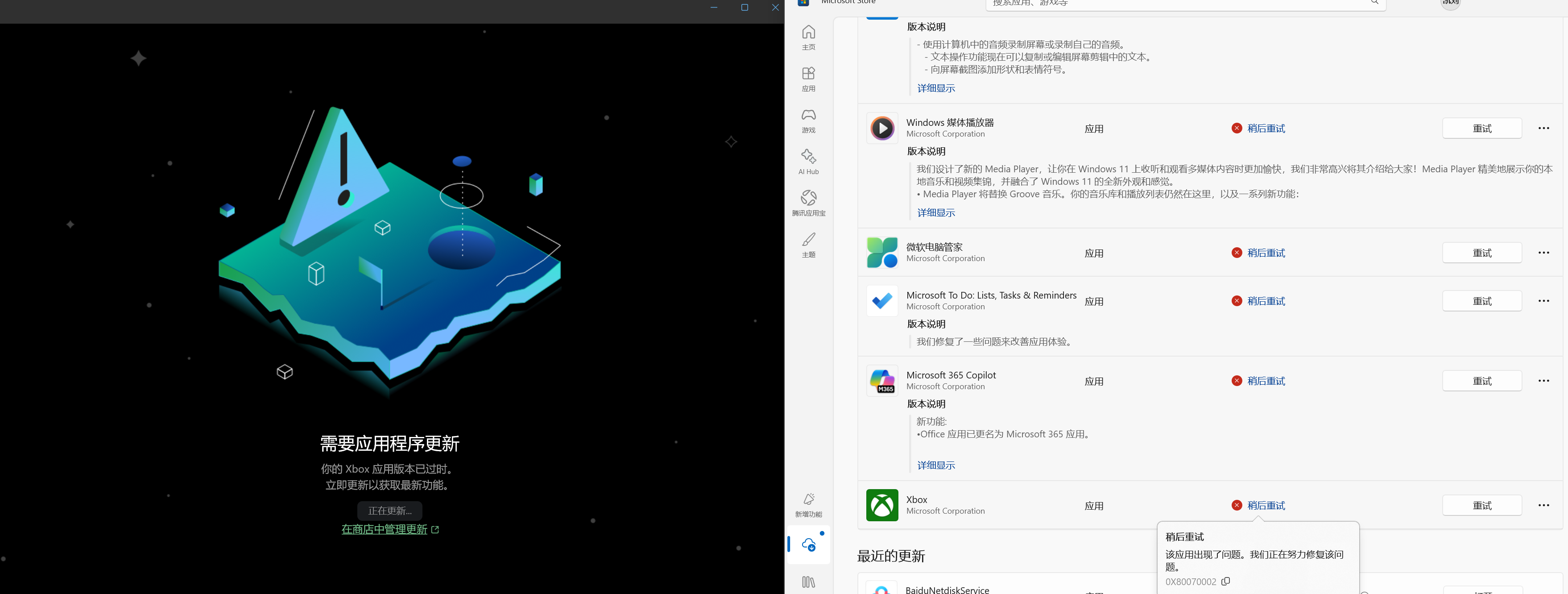Image resolution: width=1568 pixels, height=594 pixels.
Task: Select the BaiduNetdiskService entry under 最近的更新
Action: 947,590
